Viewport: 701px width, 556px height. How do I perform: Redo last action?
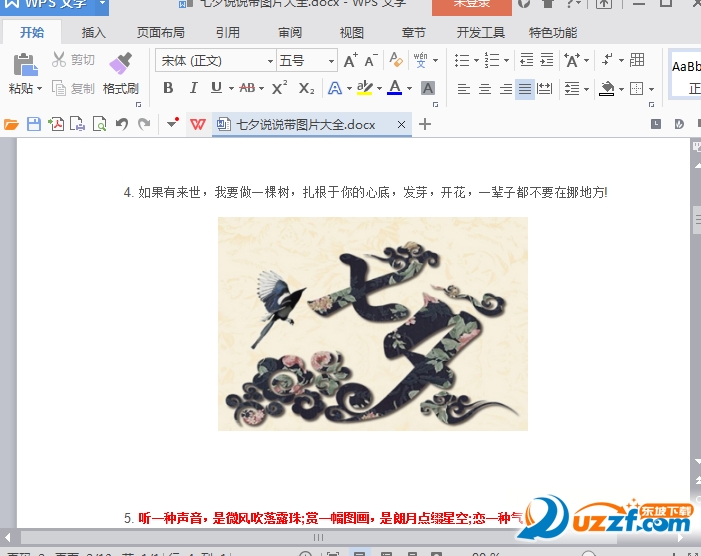pos(144,124)
